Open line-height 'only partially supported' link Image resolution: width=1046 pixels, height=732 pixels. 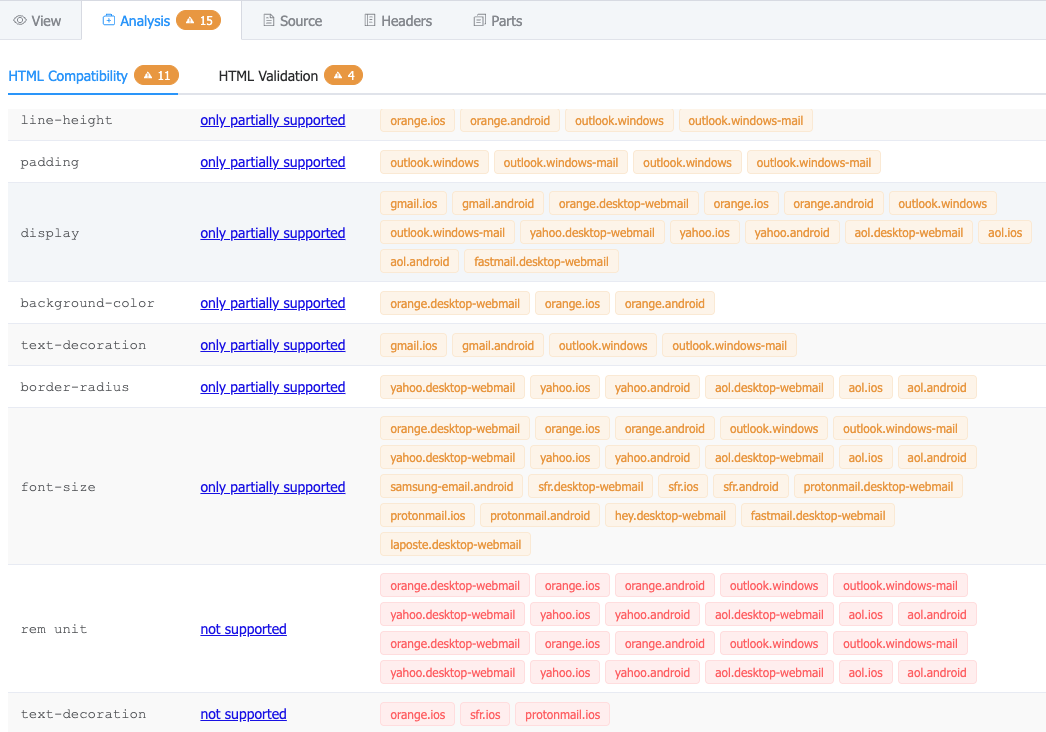click(x=273, y=120)
